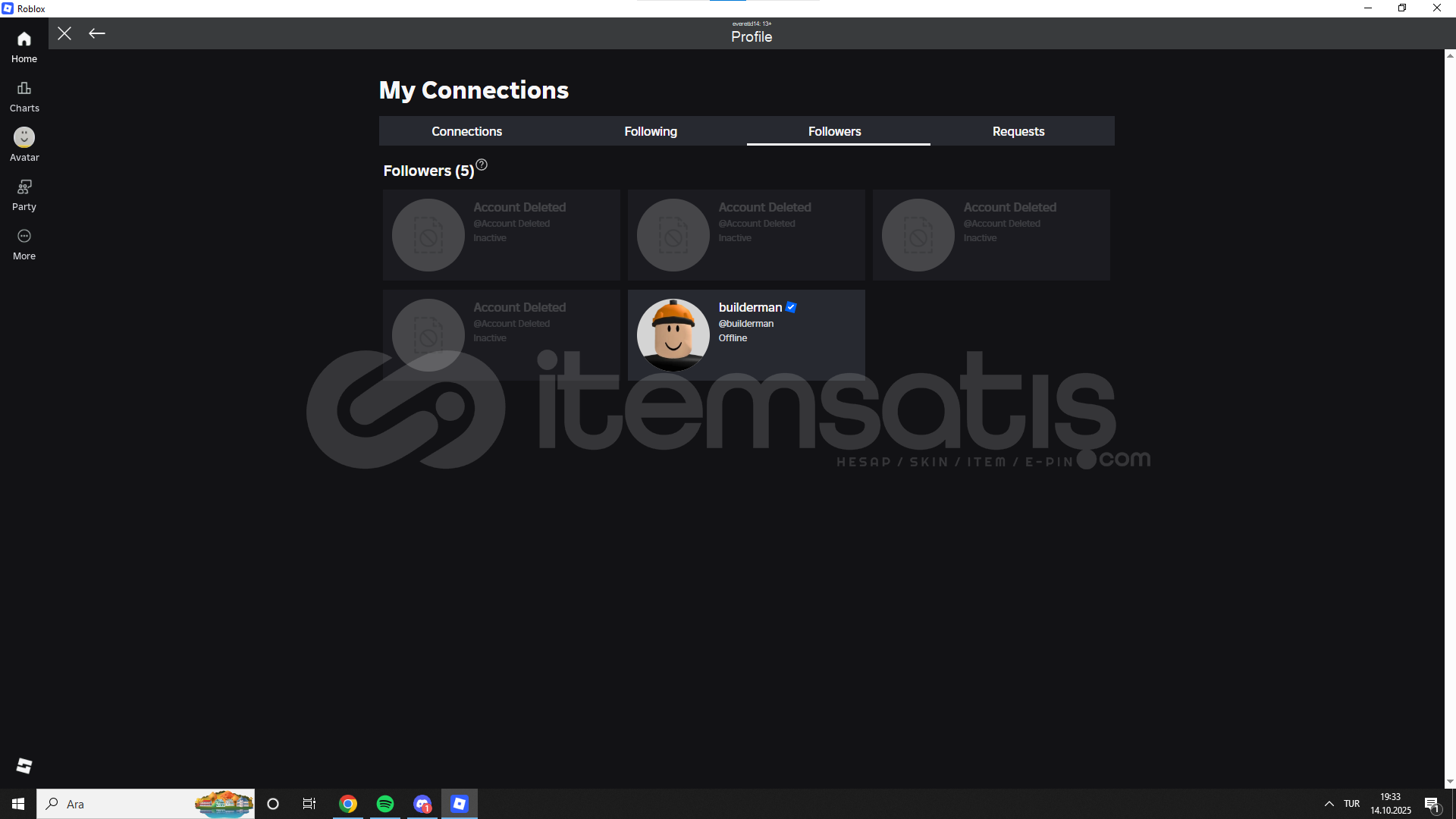Click the back arrow in top bar
The width and height of the screenshot is (1456, 819).
point(97,33)
